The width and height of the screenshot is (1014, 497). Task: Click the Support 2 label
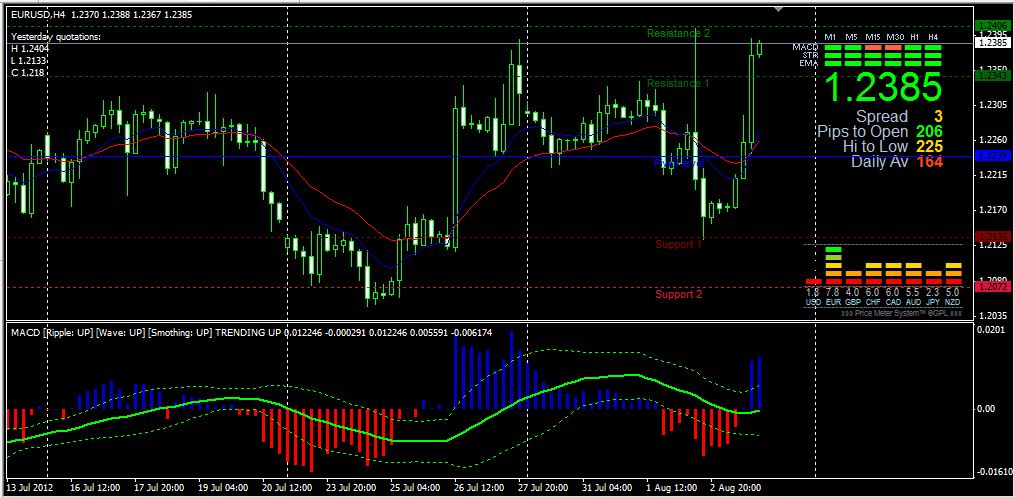(x=678, y=295)
